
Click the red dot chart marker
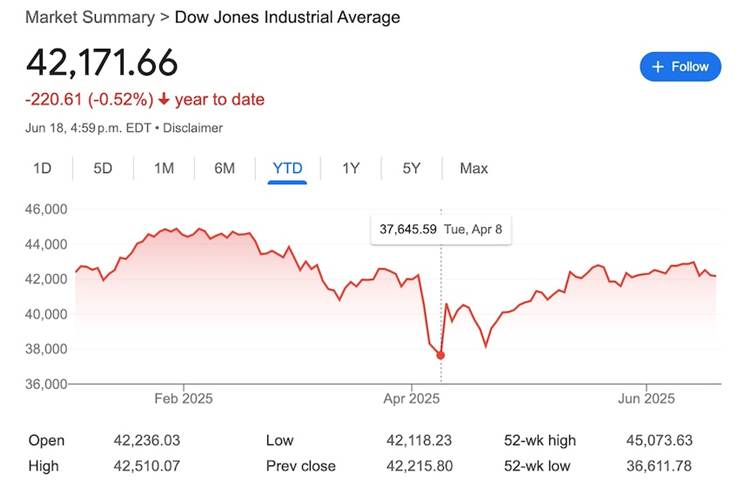click(441, 355)
